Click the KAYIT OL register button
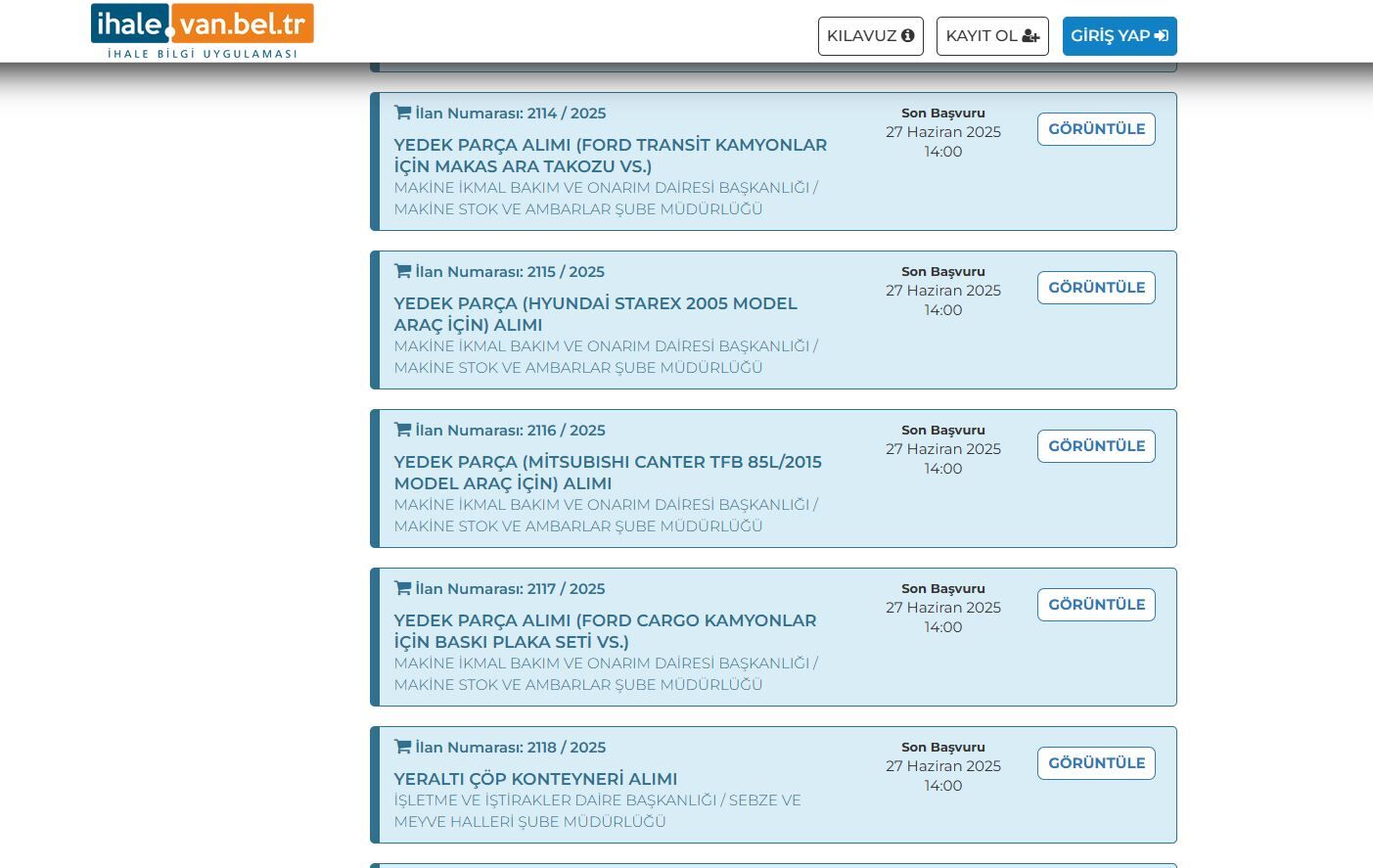This screenshot has width=1373, height=868. [x=992, y=36]
